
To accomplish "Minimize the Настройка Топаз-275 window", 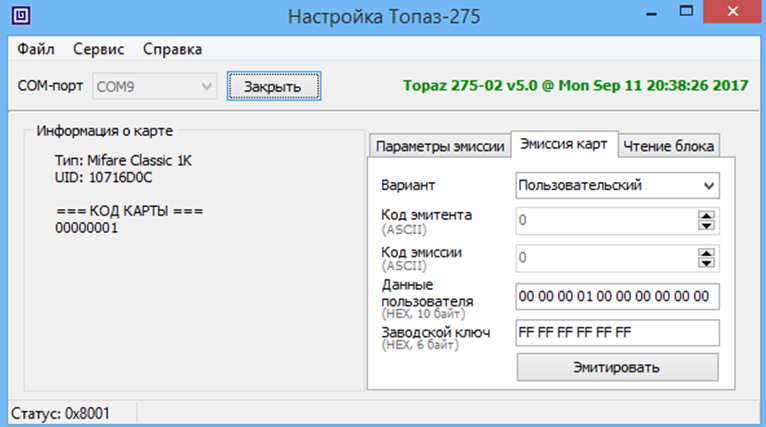I will [651, 13].
